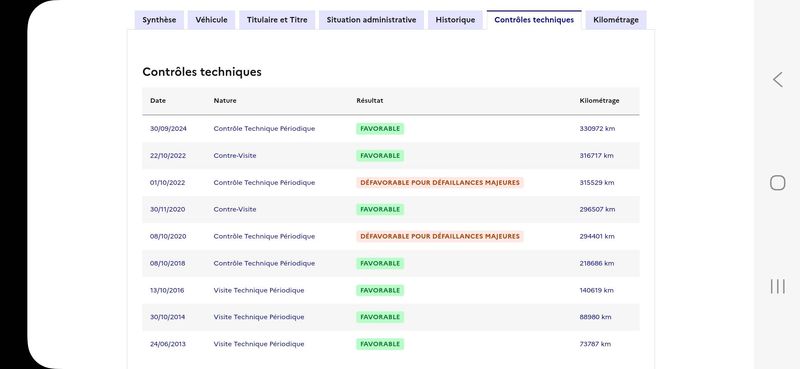The image size is (800, 369).
Task: Open the Kilométrage tab
Action: pyautogui.click(x=616, y=20)
